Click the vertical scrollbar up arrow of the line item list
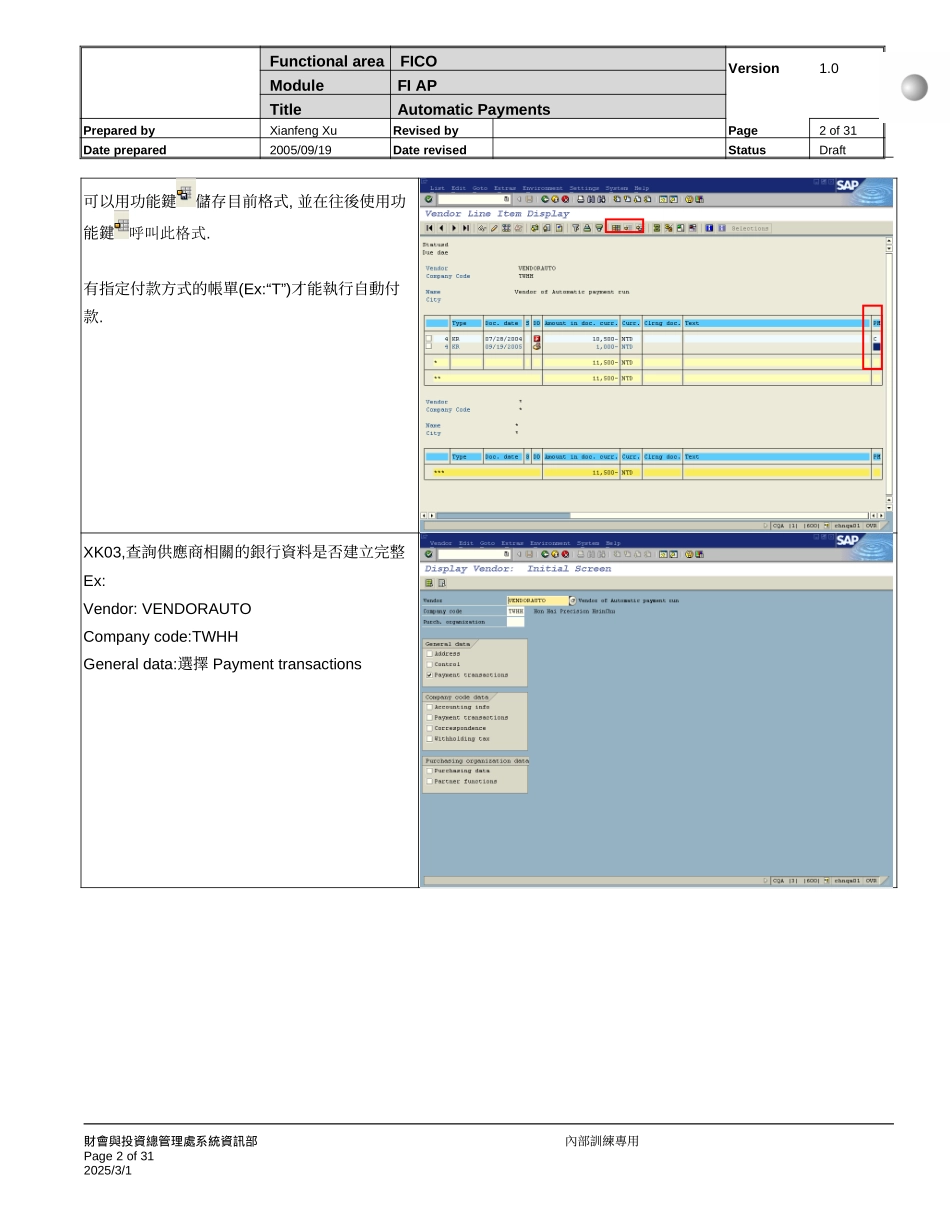Screen dimensions: 950x1230 tap(889, 240)
